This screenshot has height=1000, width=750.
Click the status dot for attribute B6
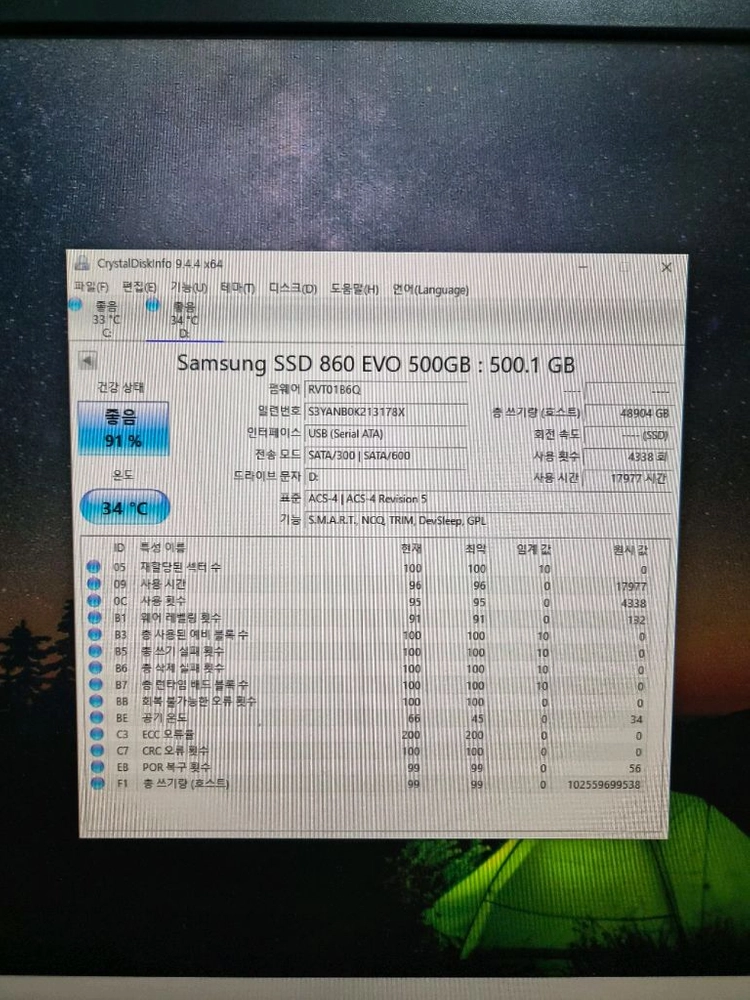point(96,667)
